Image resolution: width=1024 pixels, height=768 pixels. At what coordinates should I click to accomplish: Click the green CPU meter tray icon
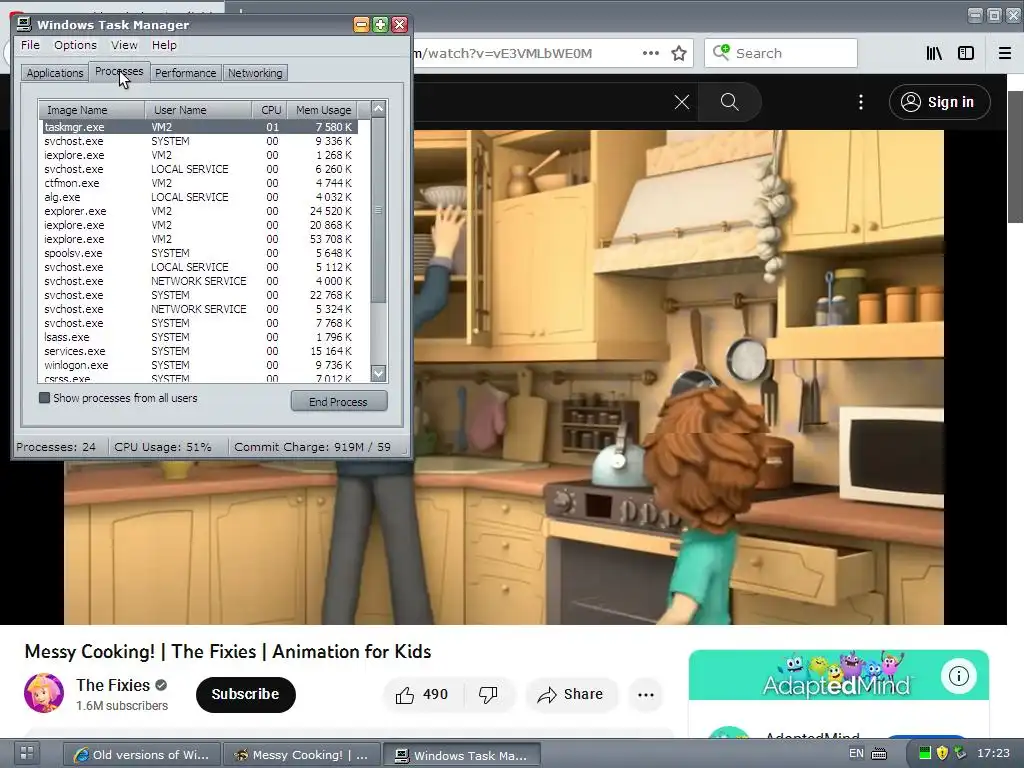(924, 754)
